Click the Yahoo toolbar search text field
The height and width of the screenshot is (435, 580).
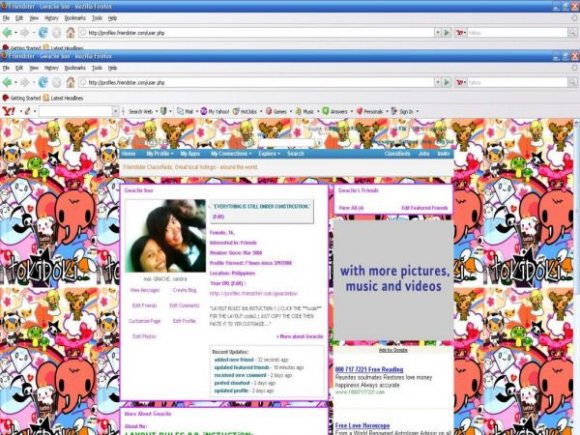75,111
